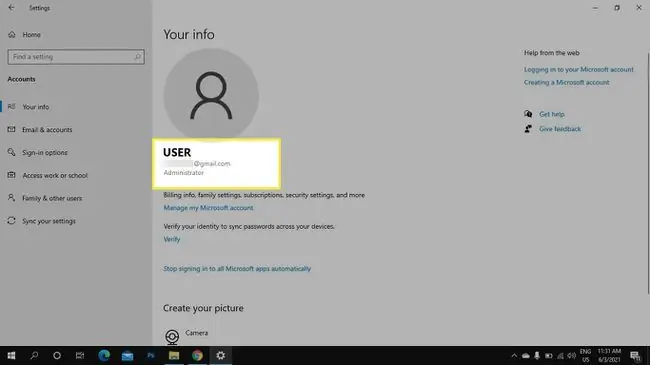Open File Explorer from the taskbar

pyautogui.click(x=174, y=355)
